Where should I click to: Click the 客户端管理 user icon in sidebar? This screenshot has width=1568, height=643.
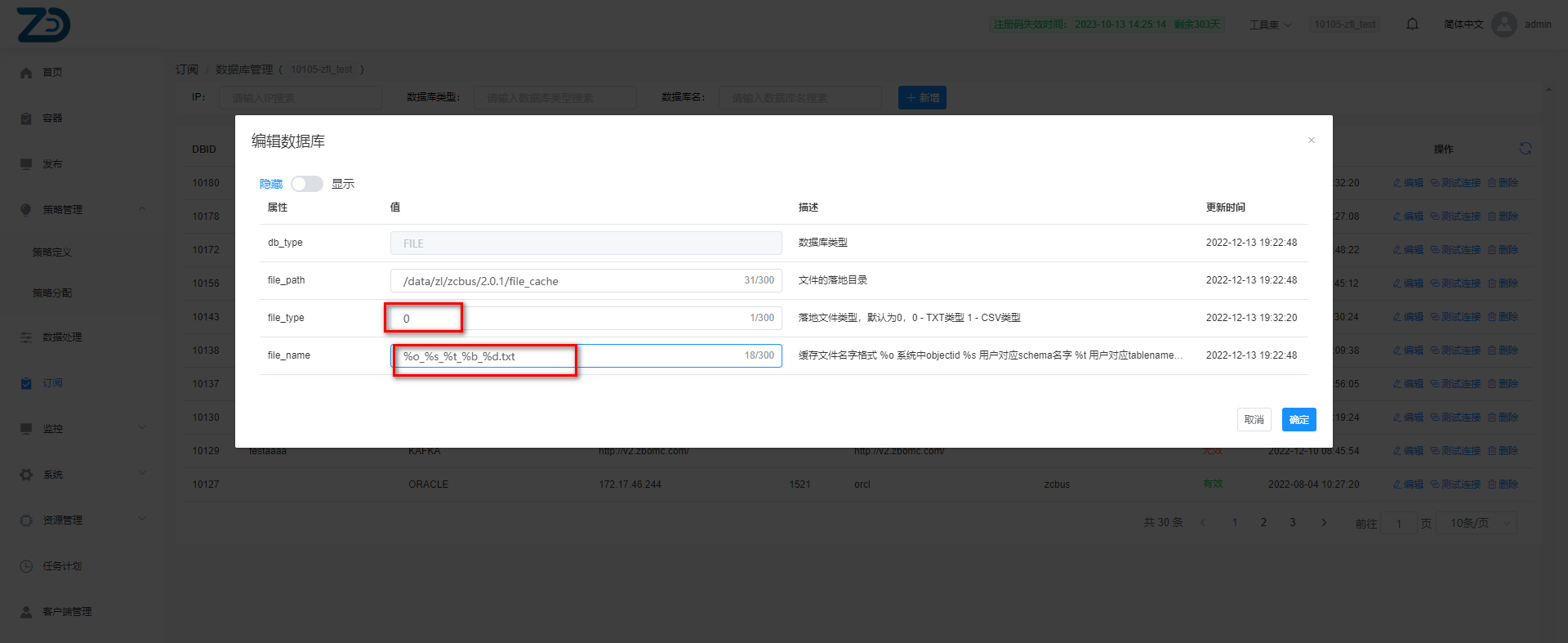pos(26,612)
